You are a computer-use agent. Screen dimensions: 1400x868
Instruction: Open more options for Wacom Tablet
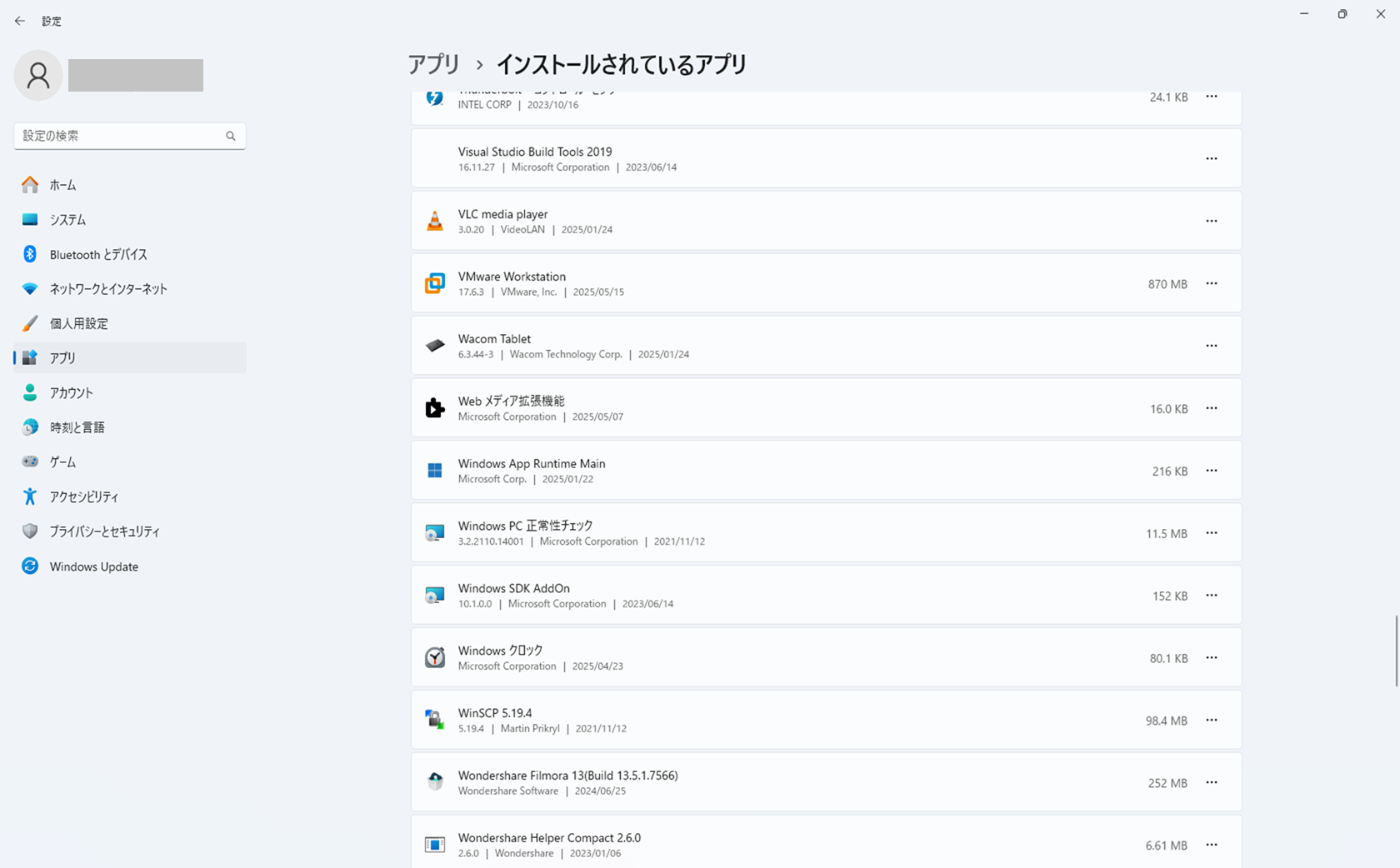[1212, 346]
